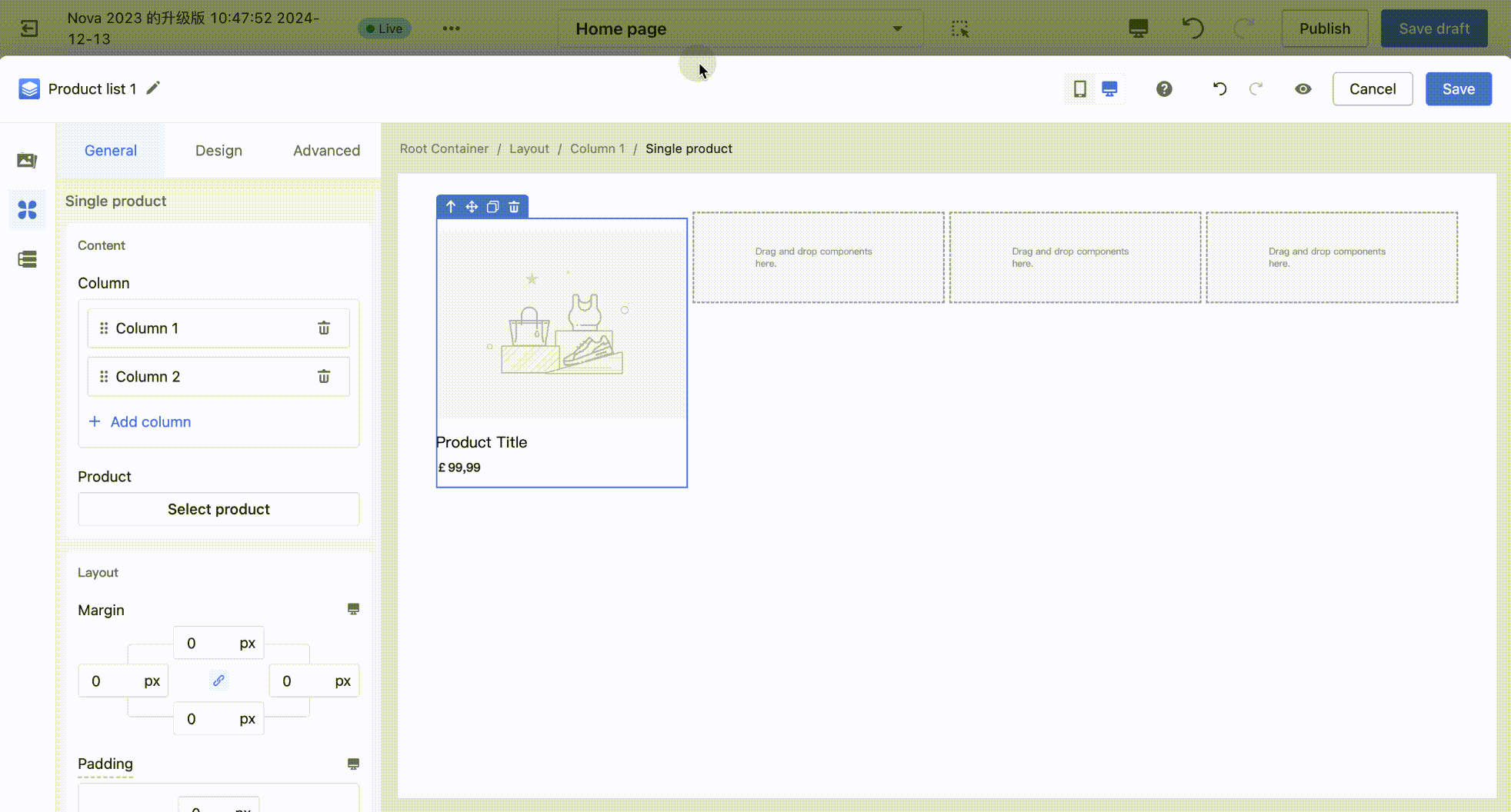Switch to mobile device view
The height and width of the screenshot is (812, 1511).
click(x=1080, y=89)
